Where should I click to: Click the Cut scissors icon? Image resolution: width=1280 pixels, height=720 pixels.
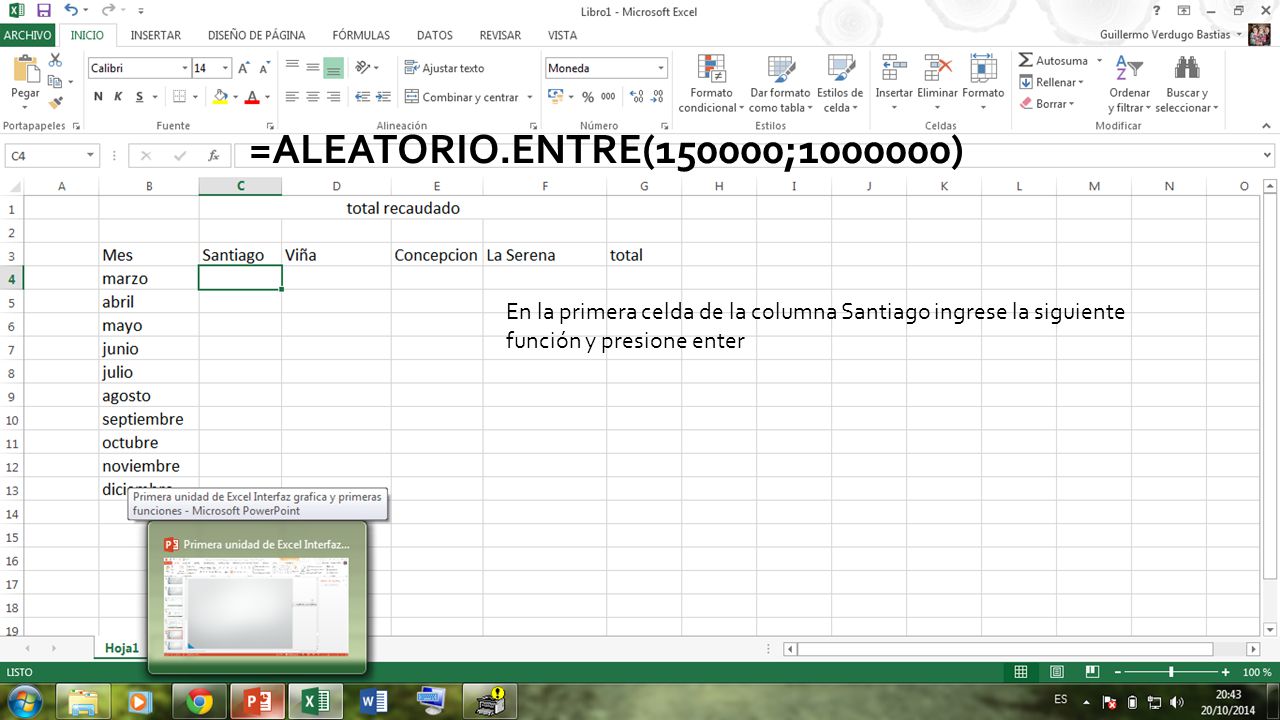pyautogui.click(x=55, y=62)
